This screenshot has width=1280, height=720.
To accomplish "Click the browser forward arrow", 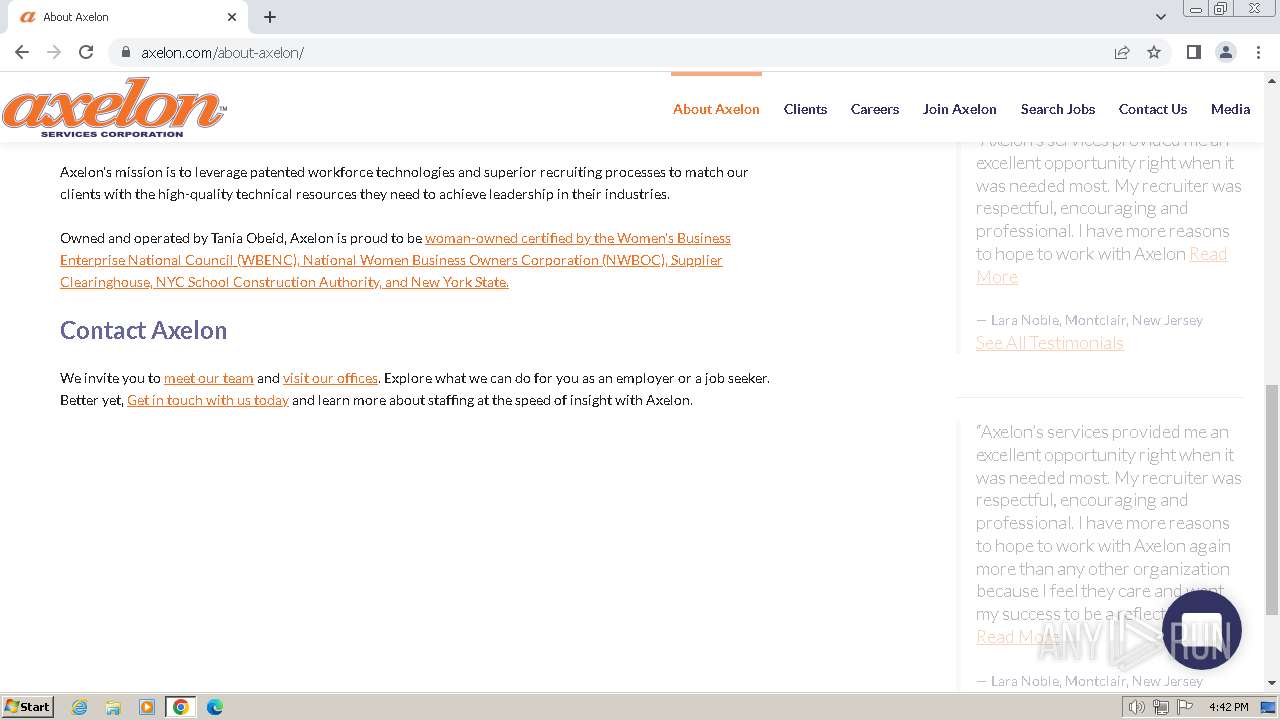I will coord(54,52).
